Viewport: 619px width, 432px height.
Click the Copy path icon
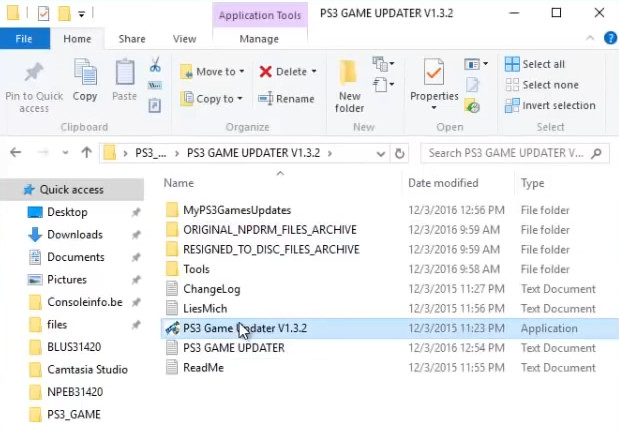point(155,85)
